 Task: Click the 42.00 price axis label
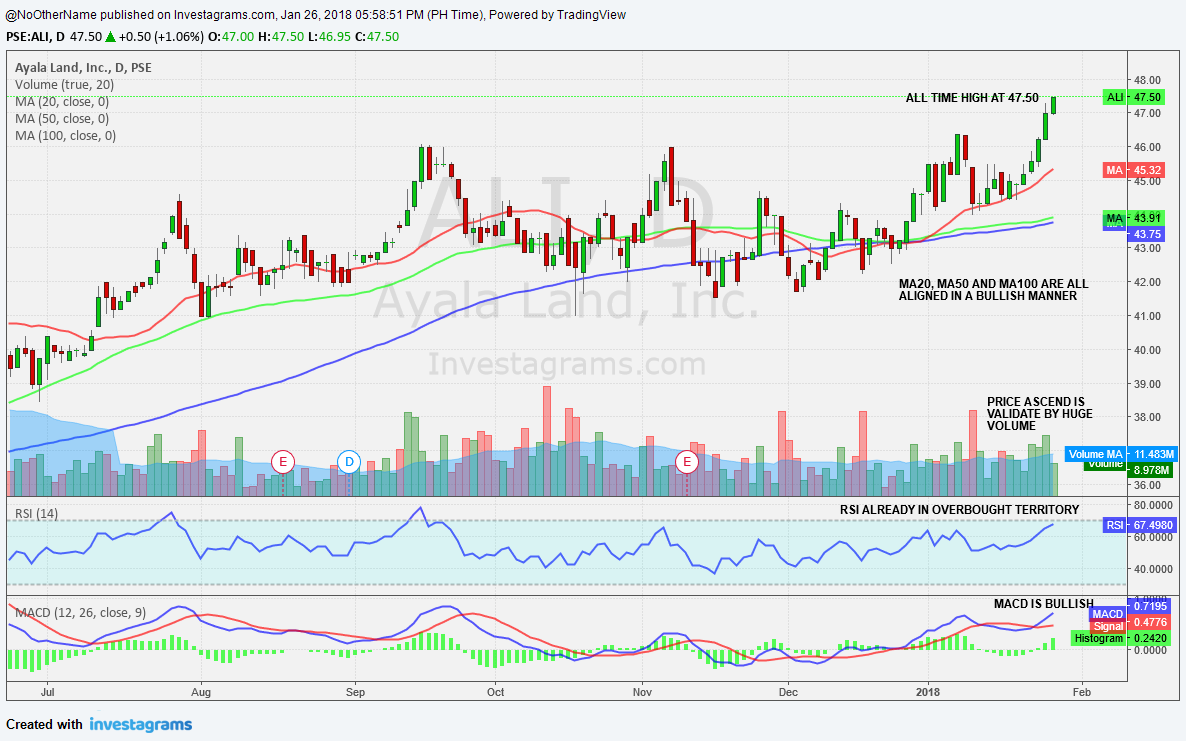tap(1147, 282)
